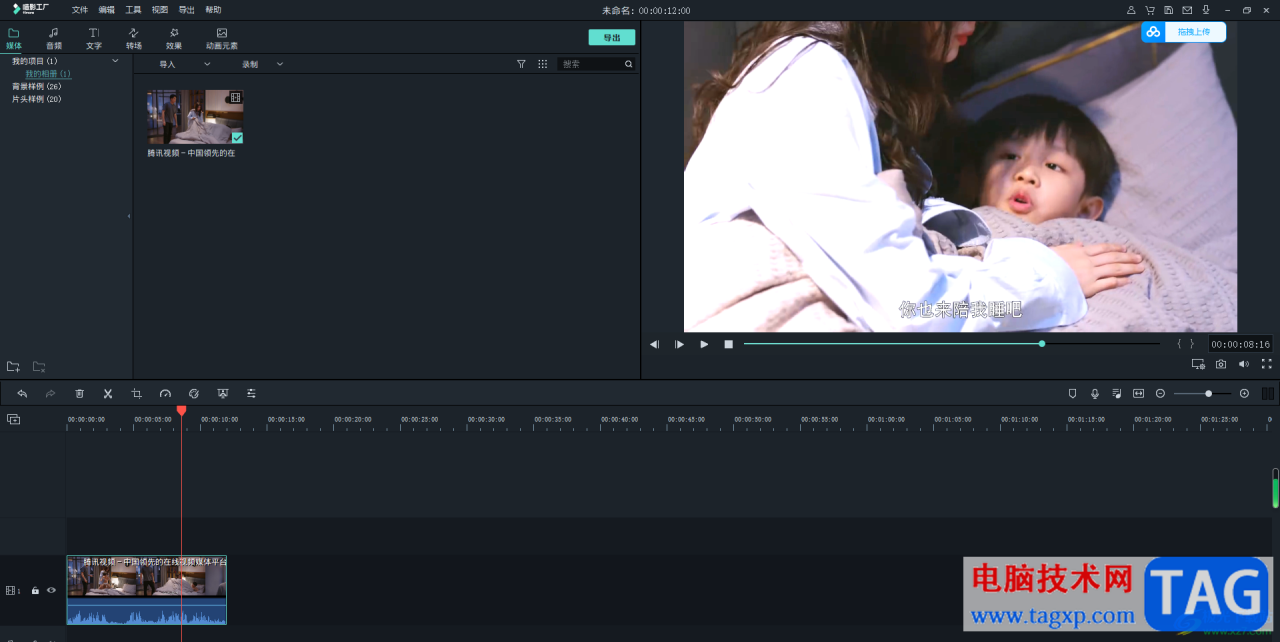This screenshot has width=1280, height=642.
Task: Open the speed control gauge icon
Action: (x=166, y=394)
